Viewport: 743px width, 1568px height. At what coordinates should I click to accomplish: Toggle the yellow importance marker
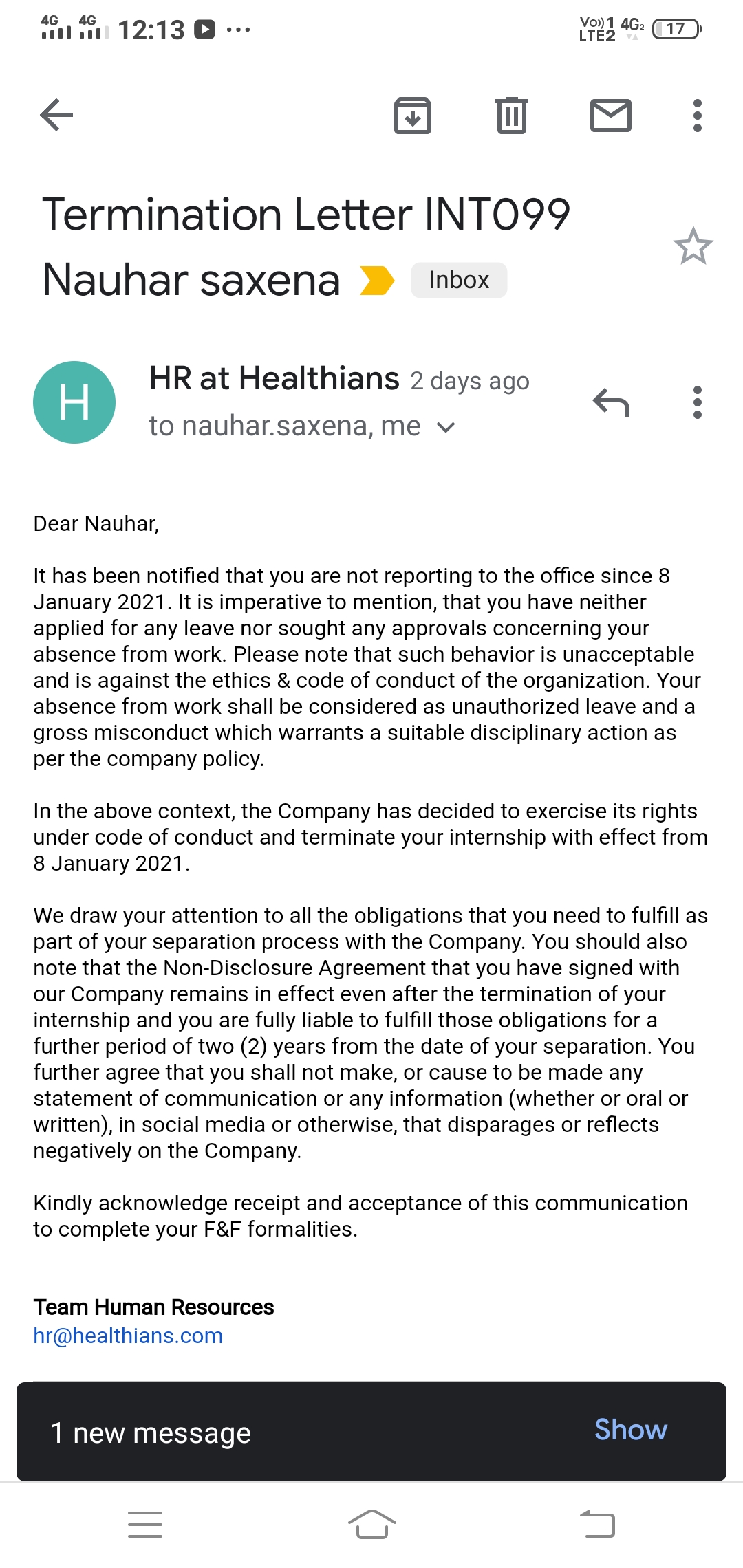377,281
